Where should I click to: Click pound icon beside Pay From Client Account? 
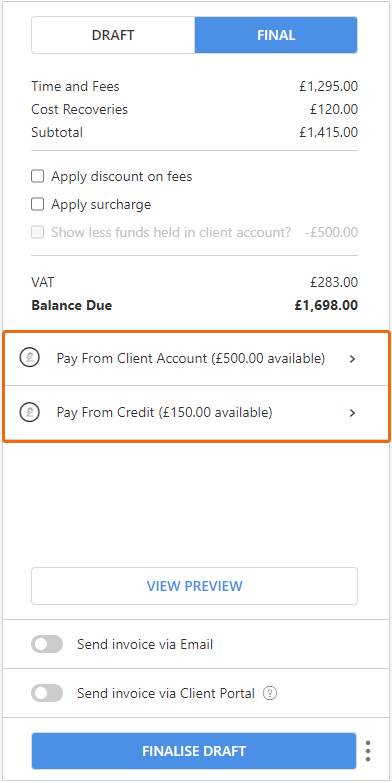point(29,358)
